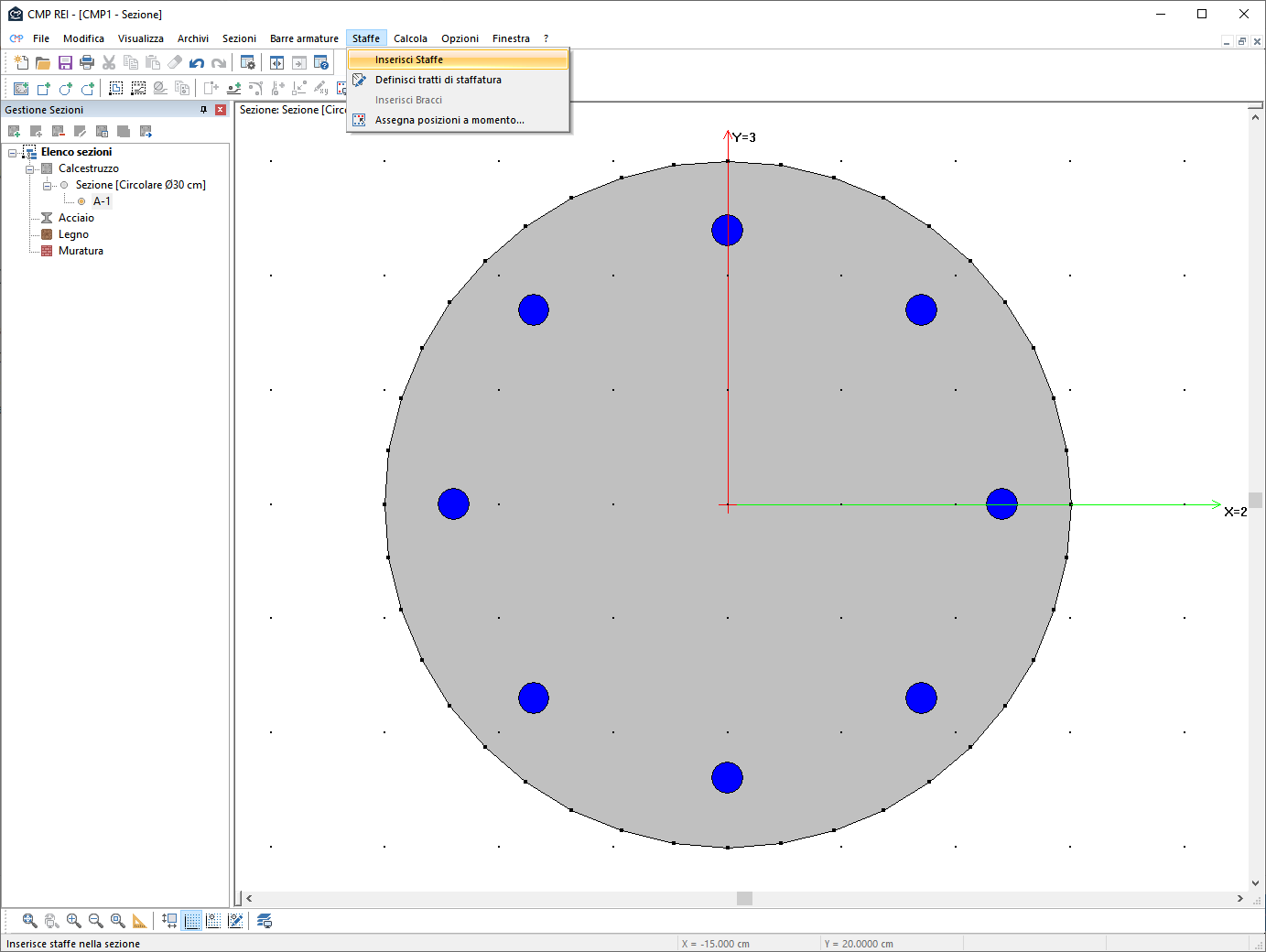Open the Opzioni menu
The height and width of the screenshot is (952, 1266).
click(460, 38)
